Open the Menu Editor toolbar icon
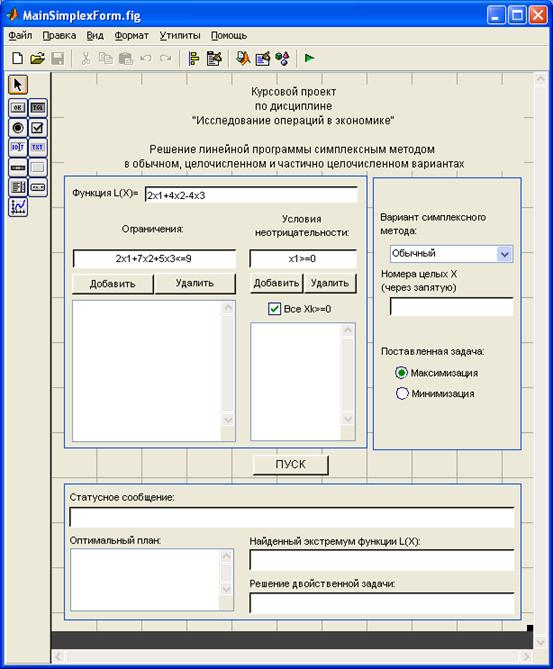Image resolution: width=553 pixels, height=669 pixels. click(x=214, y=58)
